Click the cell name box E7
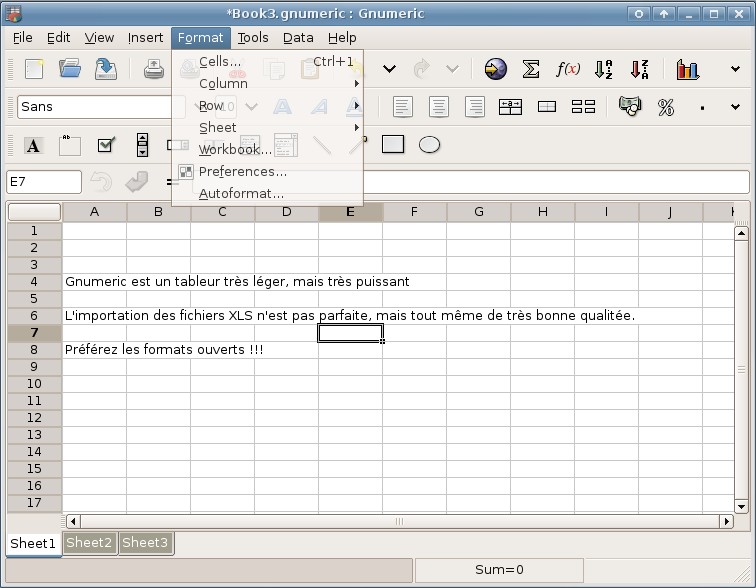 tap(44, 182)
